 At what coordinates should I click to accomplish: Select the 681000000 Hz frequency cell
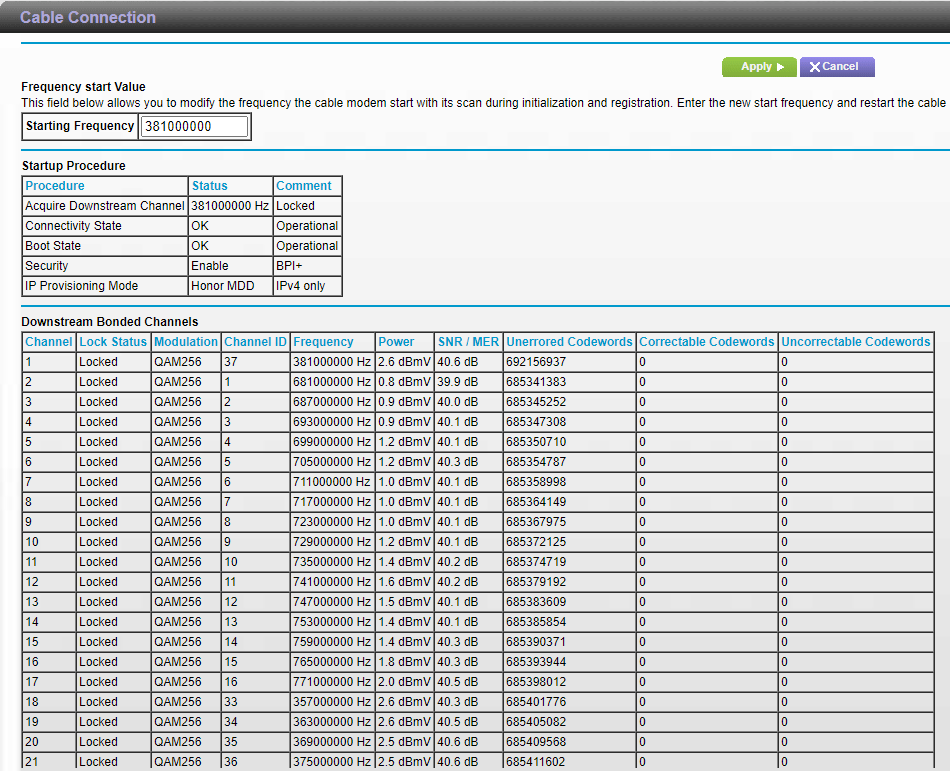(332, 382)
